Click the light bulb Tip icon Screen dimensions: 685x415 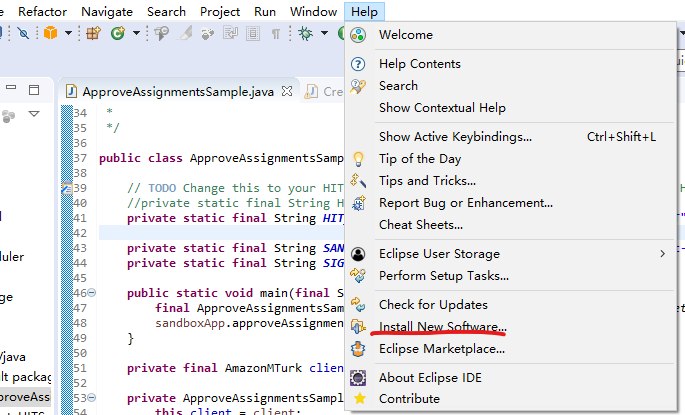[358, 159]
